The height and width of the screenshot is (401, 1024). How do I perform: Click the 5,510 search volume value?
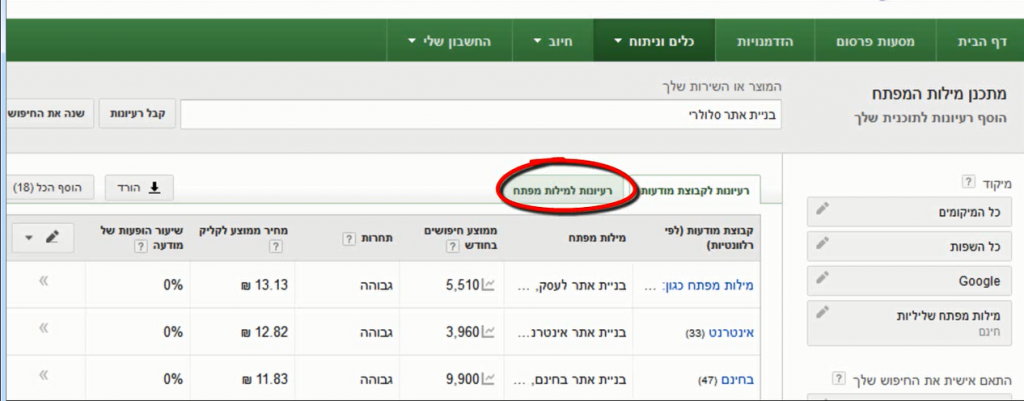pyautogui.click(x=463, y=285)
